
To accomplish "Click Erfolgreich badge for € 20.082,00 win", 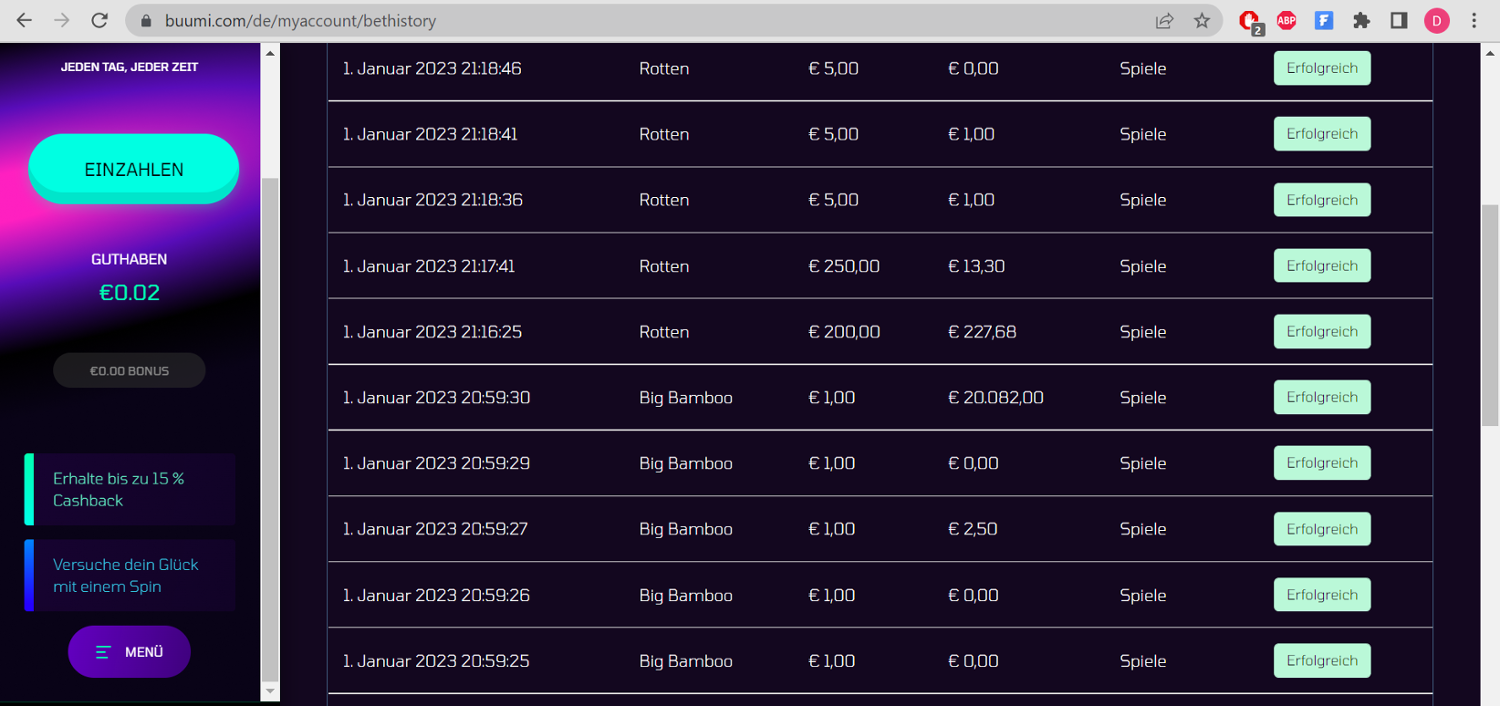I will coord(1321,397).
